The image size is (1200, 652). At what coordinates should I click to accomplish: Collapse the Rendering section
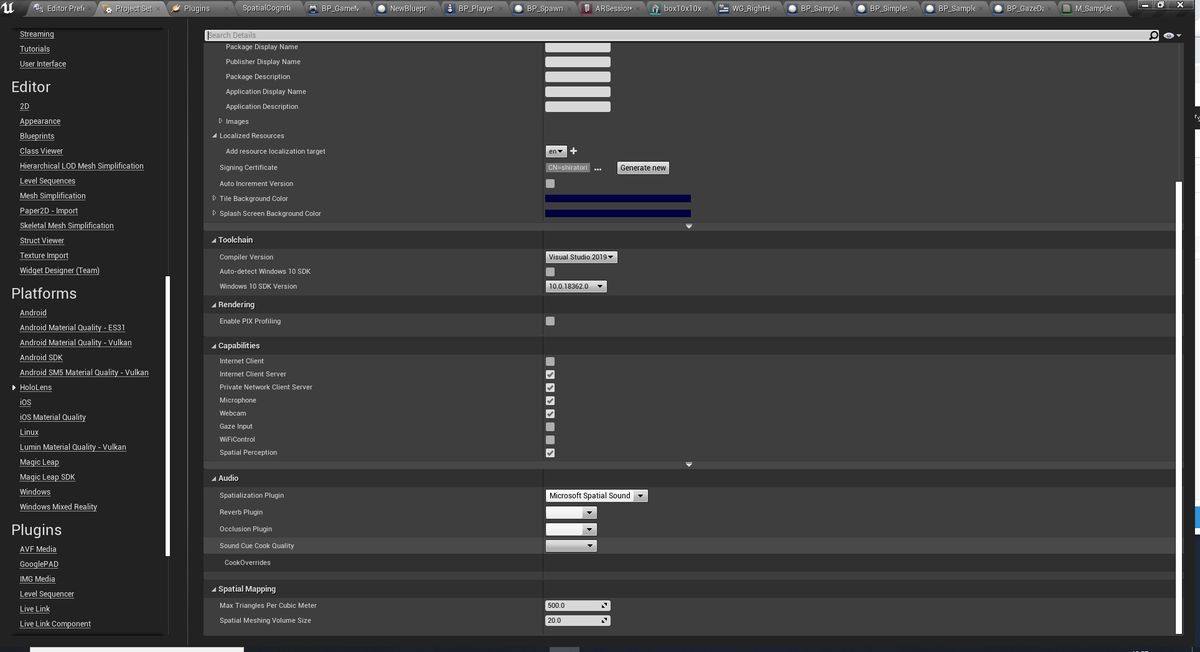214,305
